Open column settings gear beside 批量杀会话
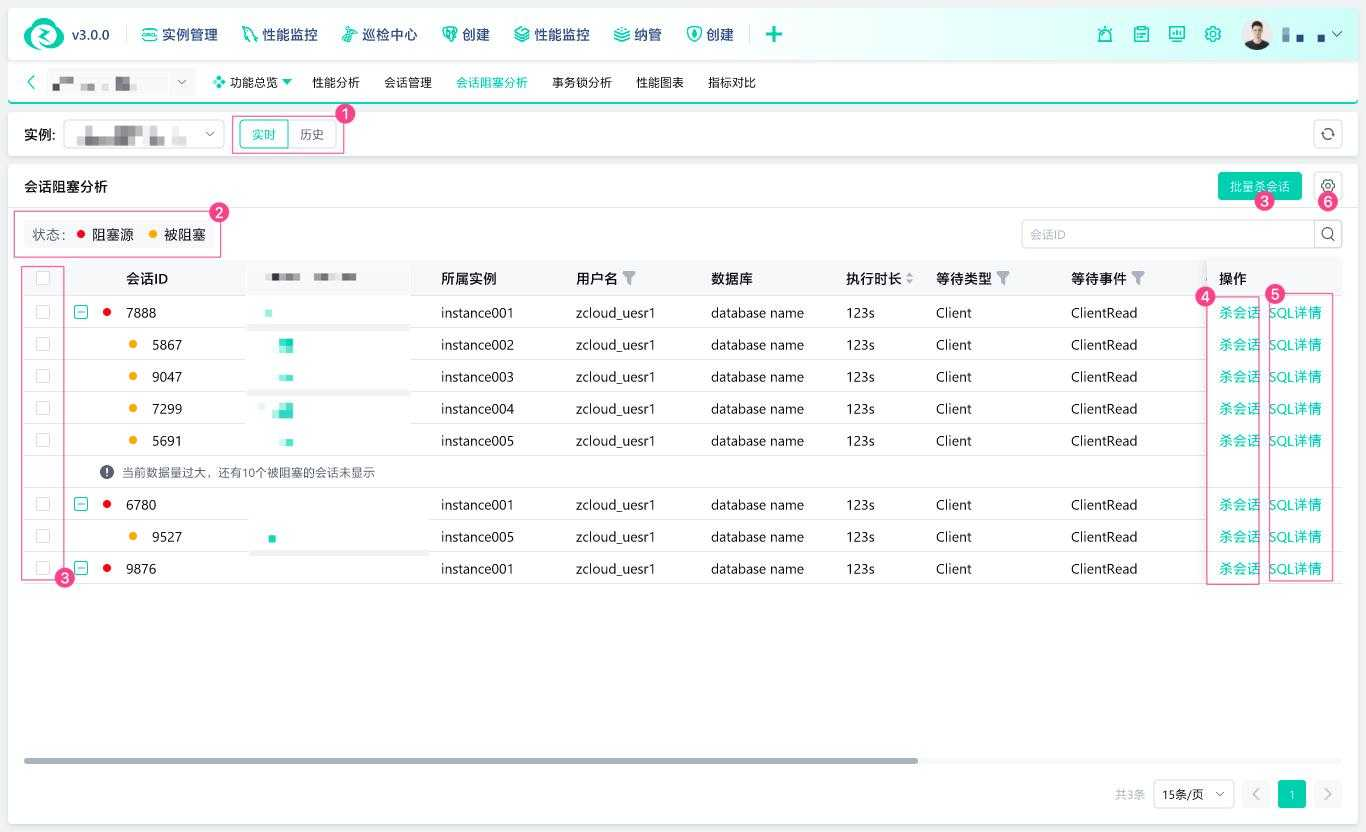This screenshot has width=1366, height=832. [x=1328, y=186]
